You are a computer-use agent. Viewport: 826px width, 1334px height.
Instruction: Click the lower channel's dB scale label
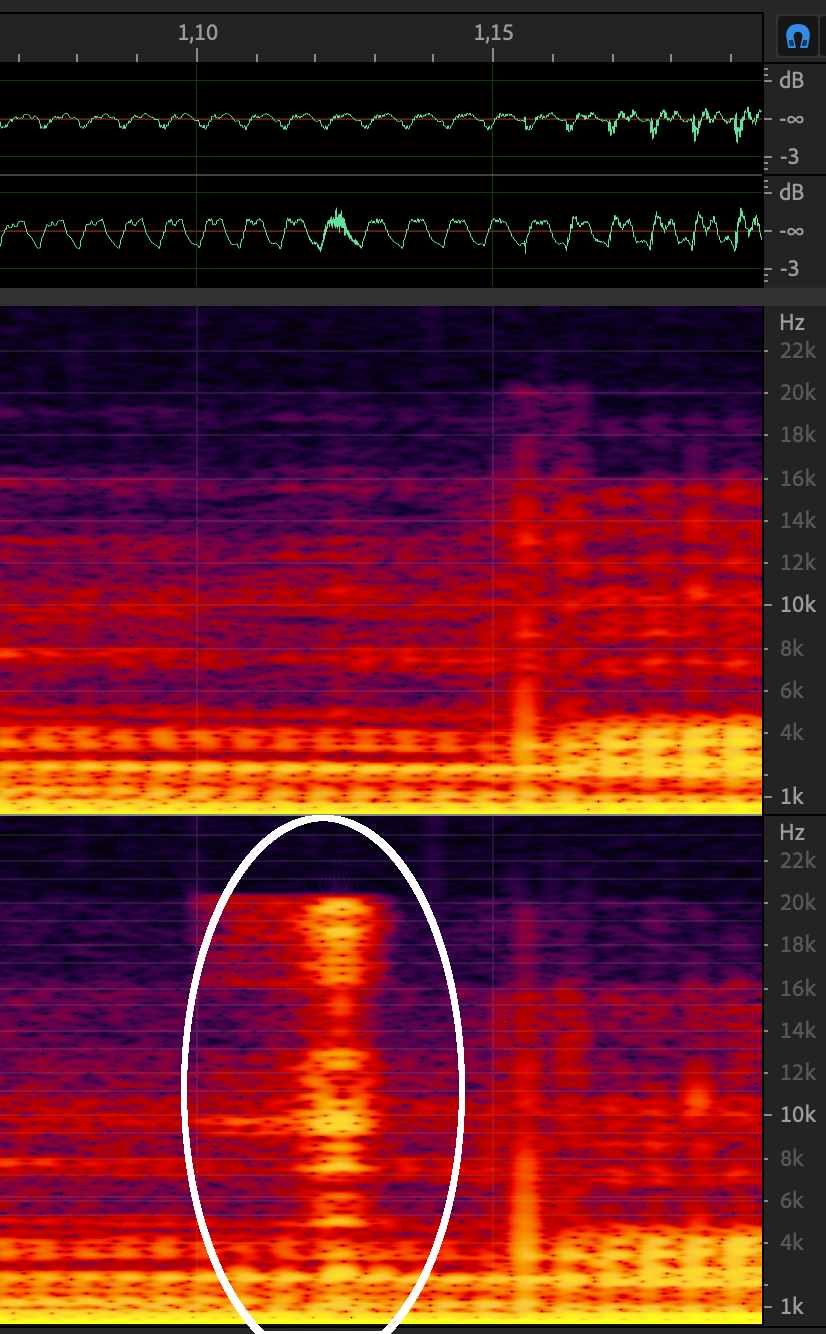(791, 192)
